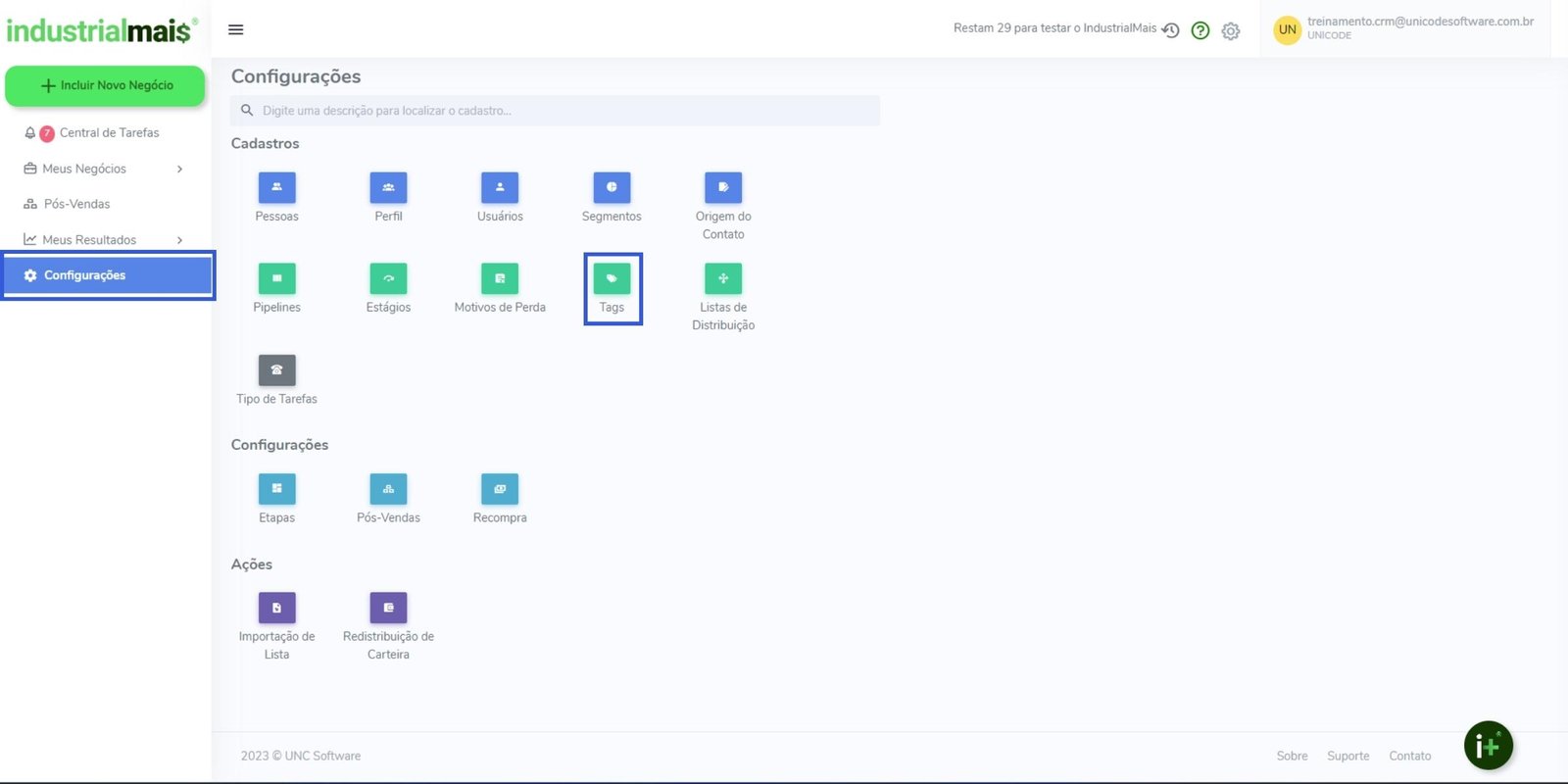This screenshot has height=784, width=1568.
Task: Open the user account dropdown
Action: click(x=1403, y=28)
